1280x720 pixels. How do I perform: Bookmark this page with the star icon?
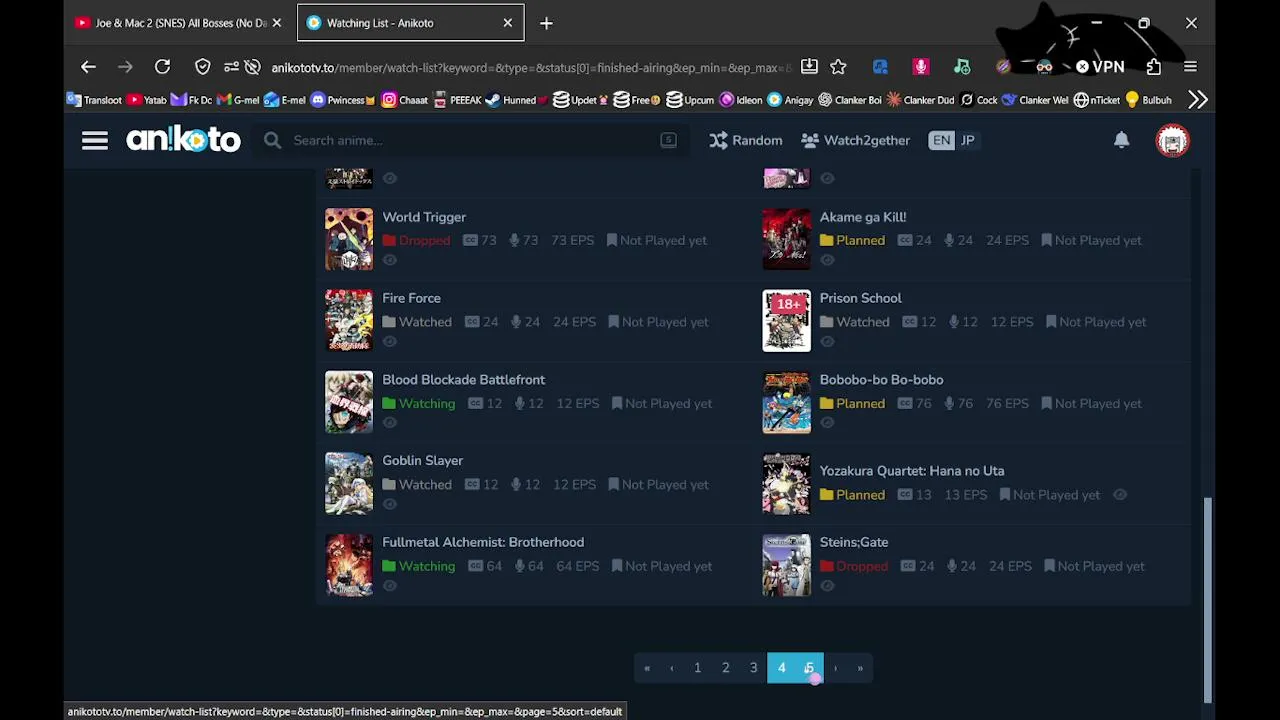click(x=838, y=67)
